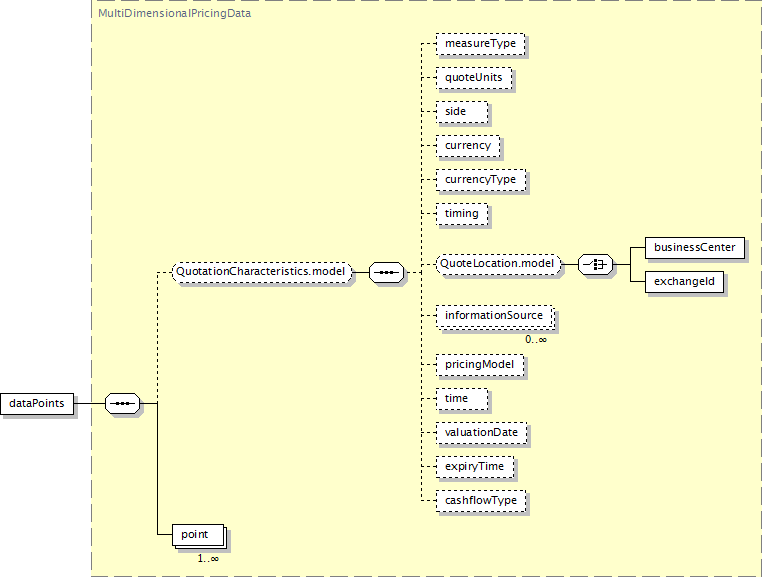This screenshot has height=577, width=762.
Task: Select the valuationDate element
Action: coord(482,433)
